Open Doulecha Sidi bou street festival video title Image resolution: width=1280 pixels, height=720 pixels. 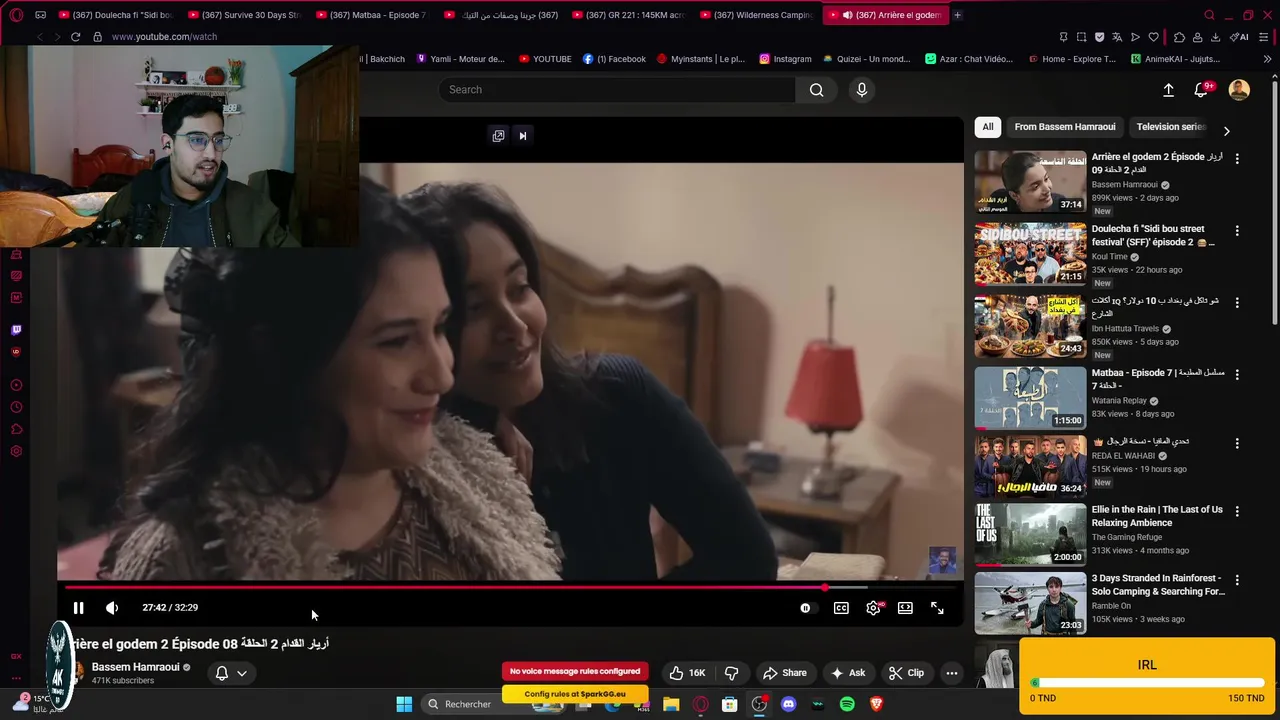(1153, 235)
